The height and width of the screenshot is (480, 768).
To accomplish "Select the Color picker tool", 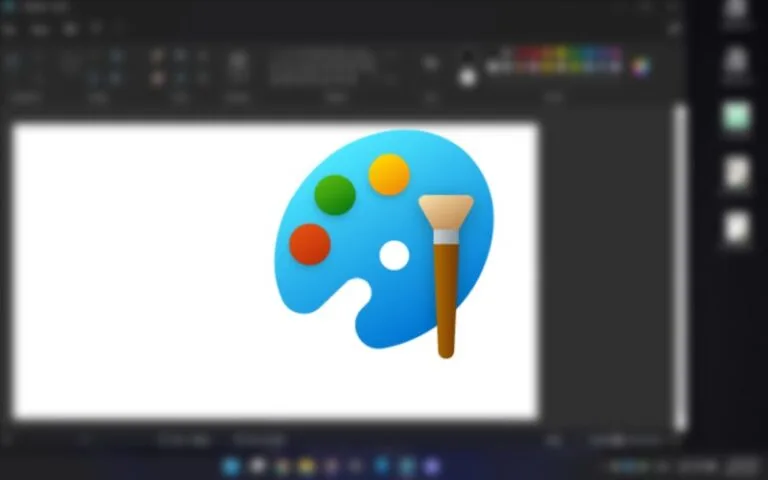I will point(180,78).
